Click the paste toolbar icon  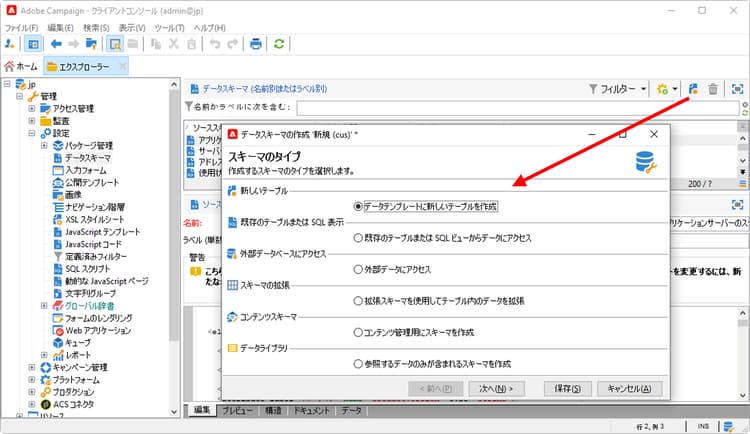coord(191,44)
